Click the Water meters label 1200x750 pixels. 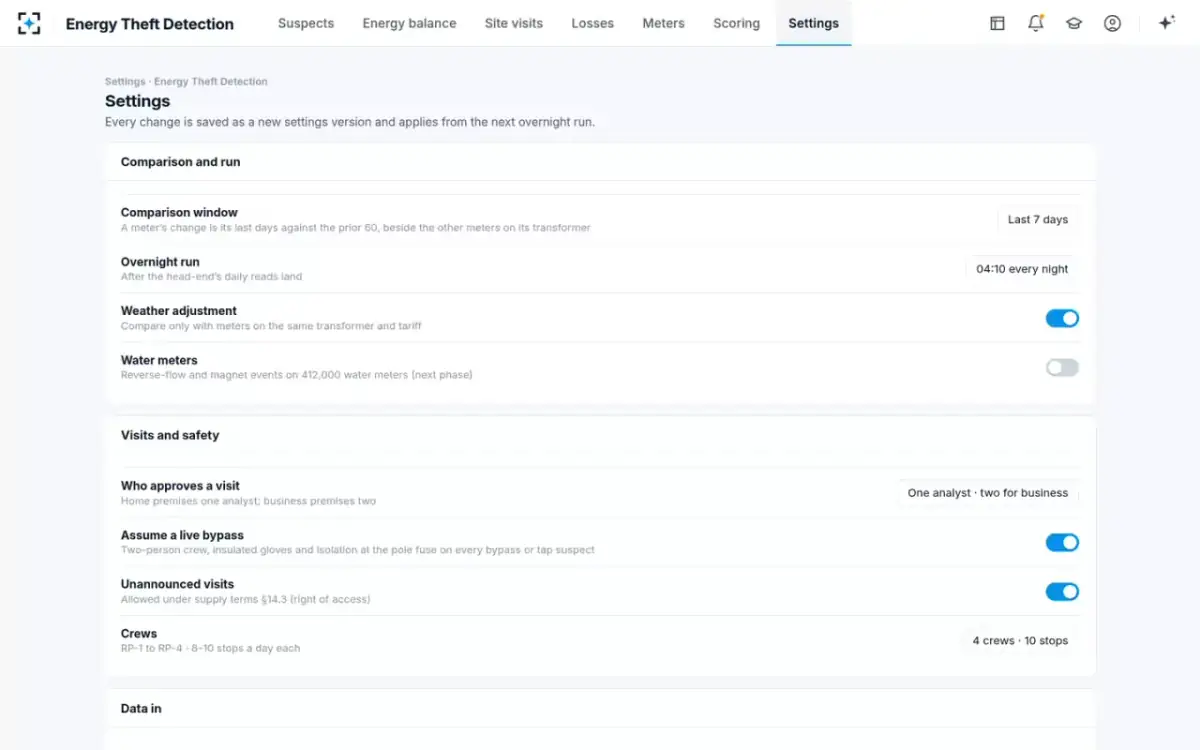click(x=159, y=360)
